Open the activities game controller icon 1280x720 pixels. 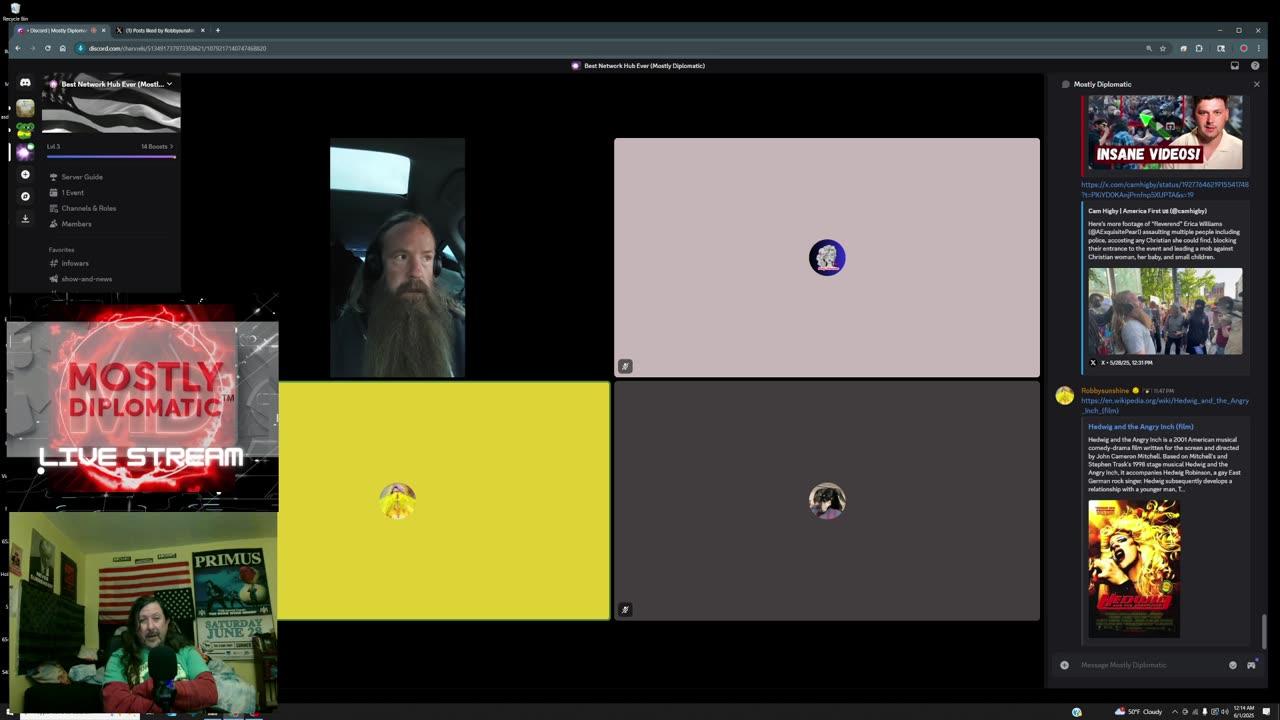click(1251, 665)
